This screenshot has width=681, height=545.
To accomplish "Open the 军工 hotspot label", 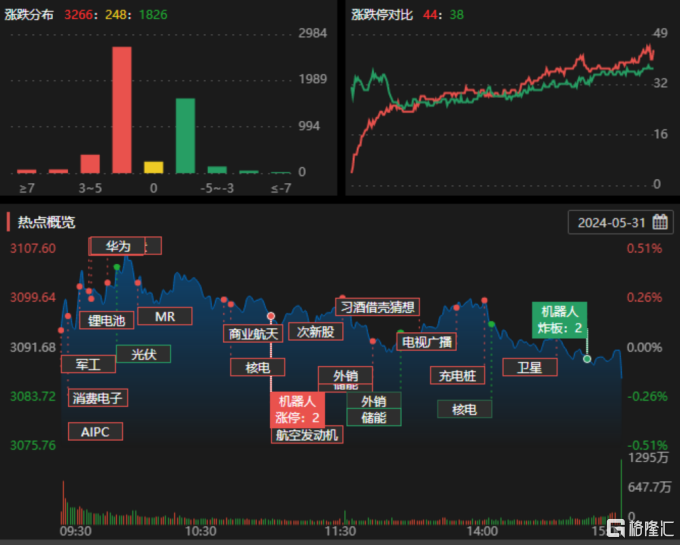I will [88, 364].
